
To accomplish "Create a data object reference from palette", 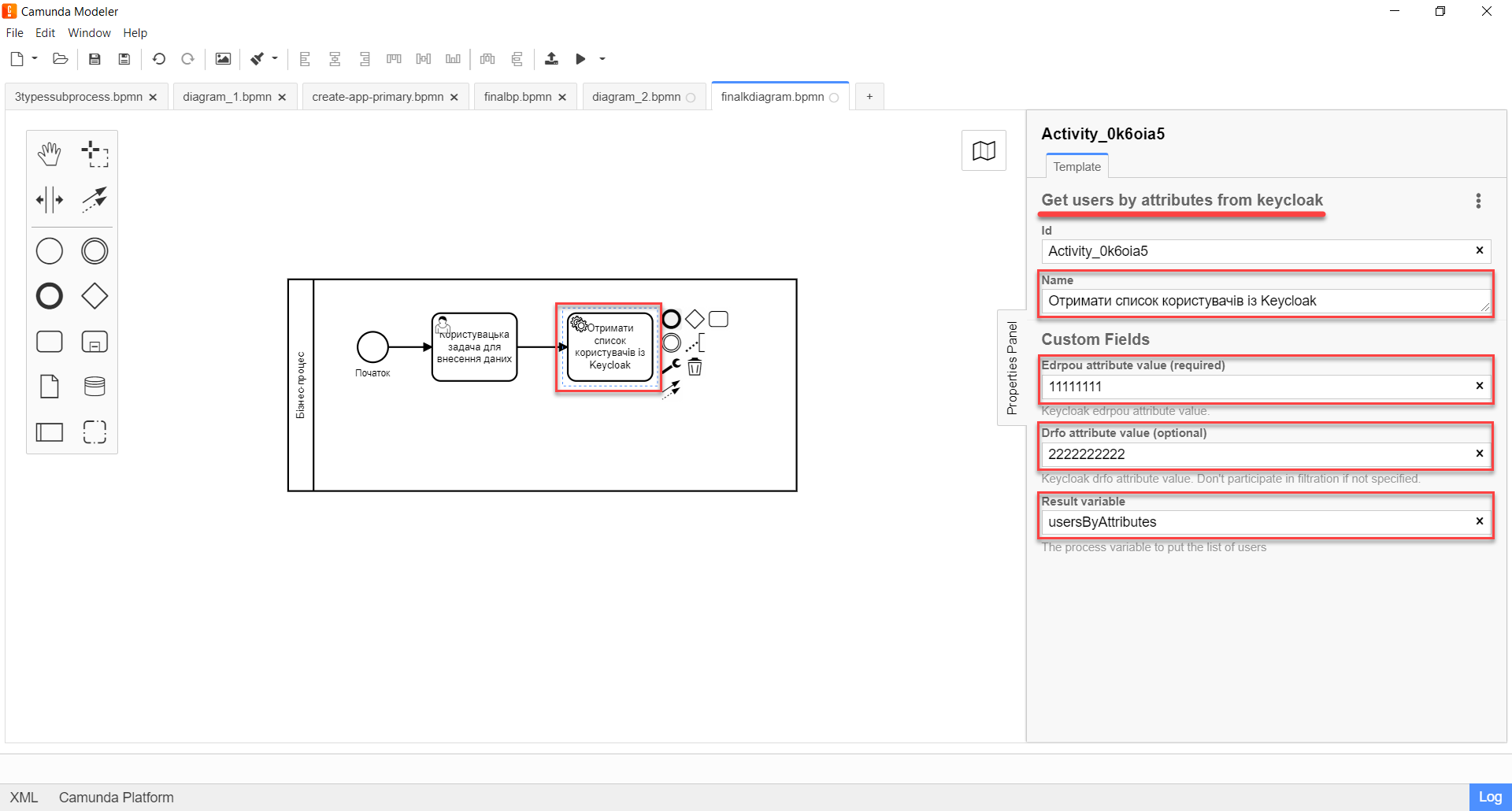I will pos(50,387).
